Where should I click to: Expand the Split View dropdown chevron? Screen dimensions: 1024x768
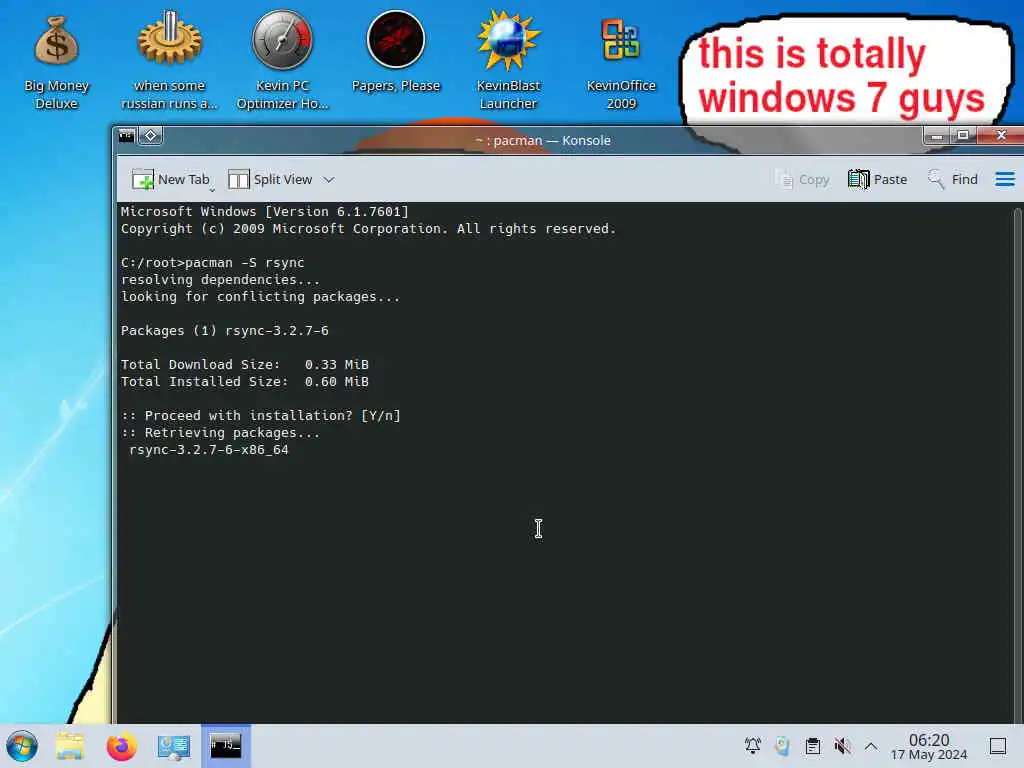[329, 180]
